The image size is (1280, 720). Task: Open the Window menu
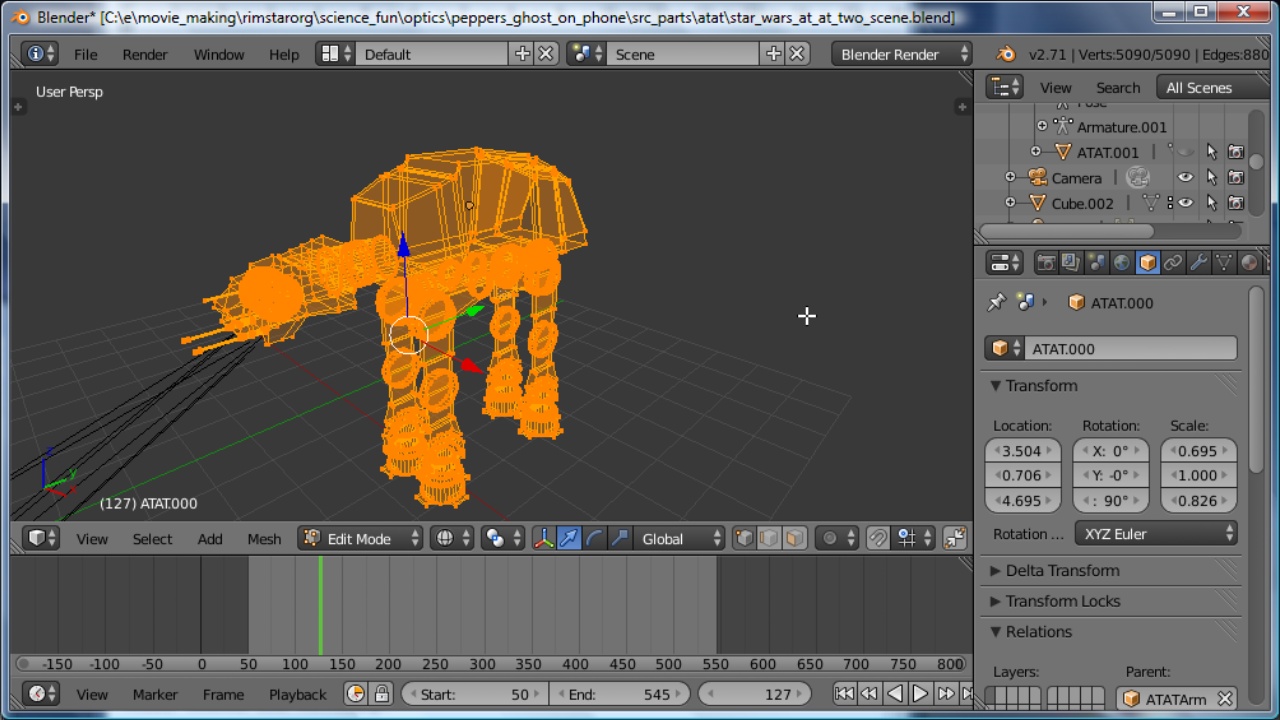point(219,54)
